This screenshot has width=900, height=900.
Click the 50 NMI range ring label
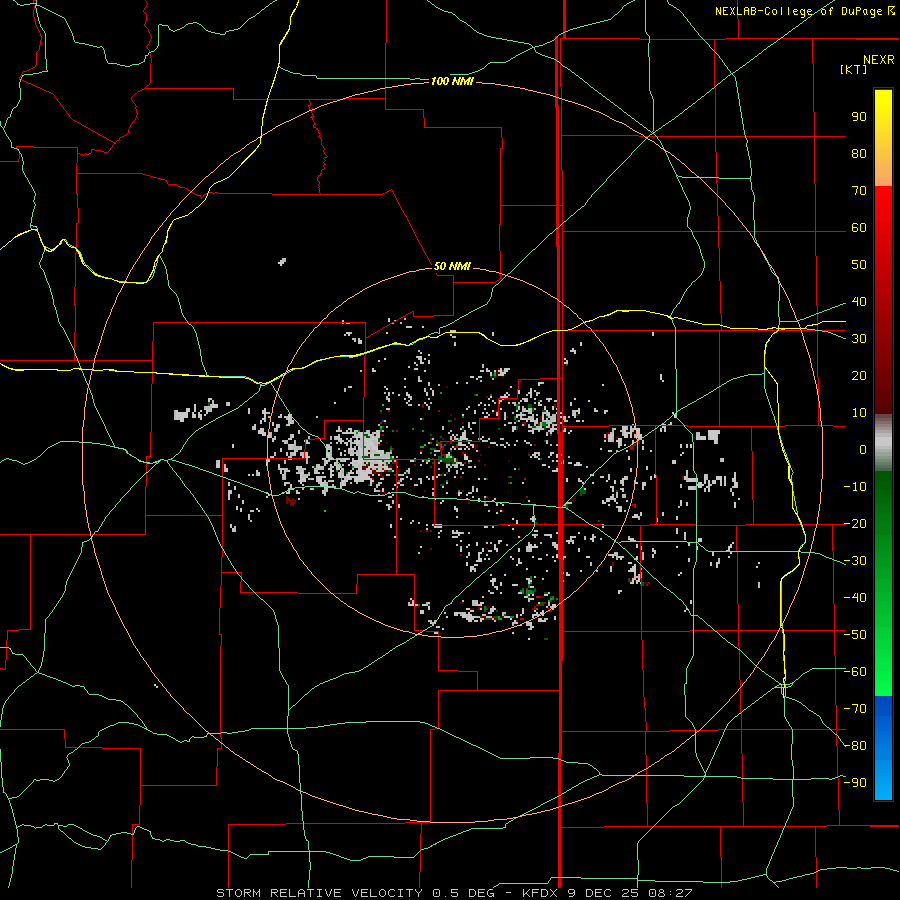tap(452, 266)
